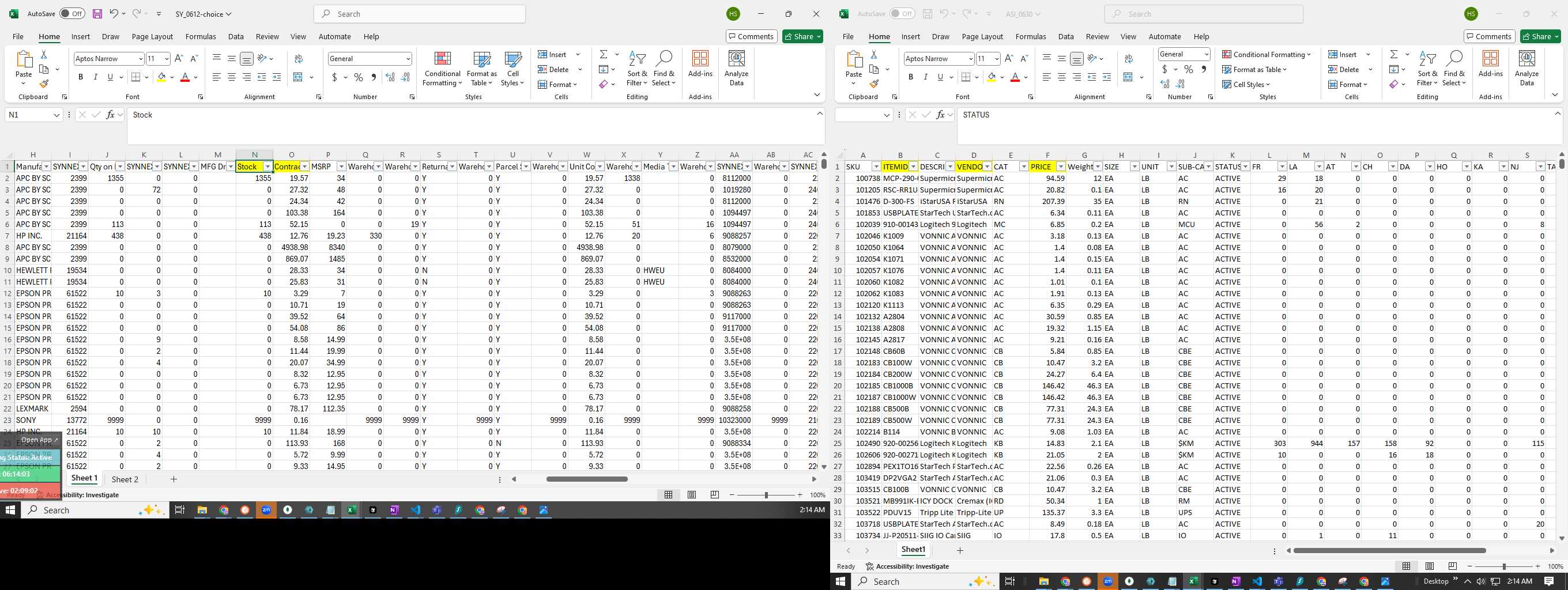Viewport: 1568px width, 590px height.
Task: Click Comments button in ASI_0630 window
Action: (1489, 36)
